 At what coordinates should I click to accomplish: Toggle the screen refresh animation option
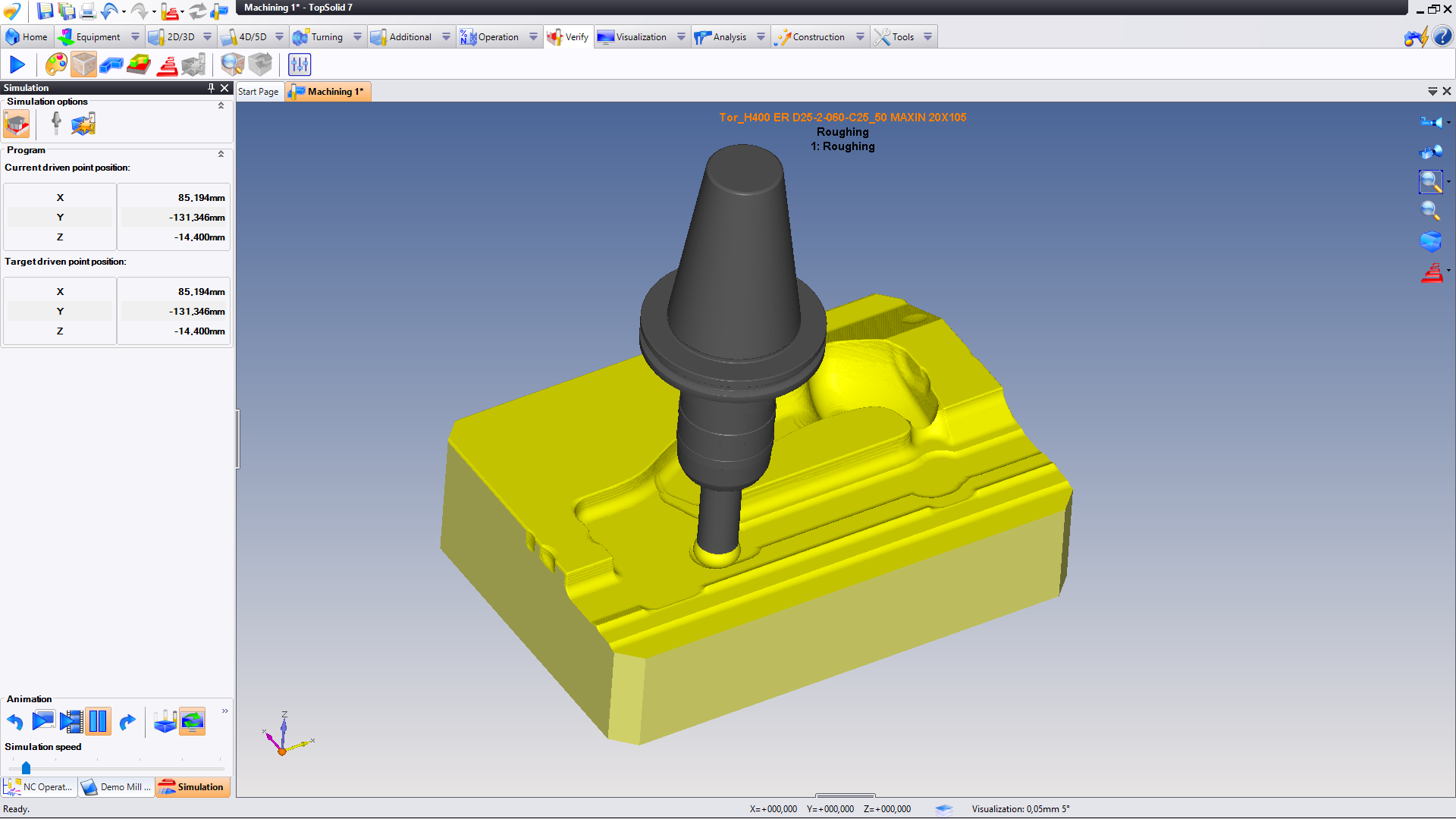(193, 721)
